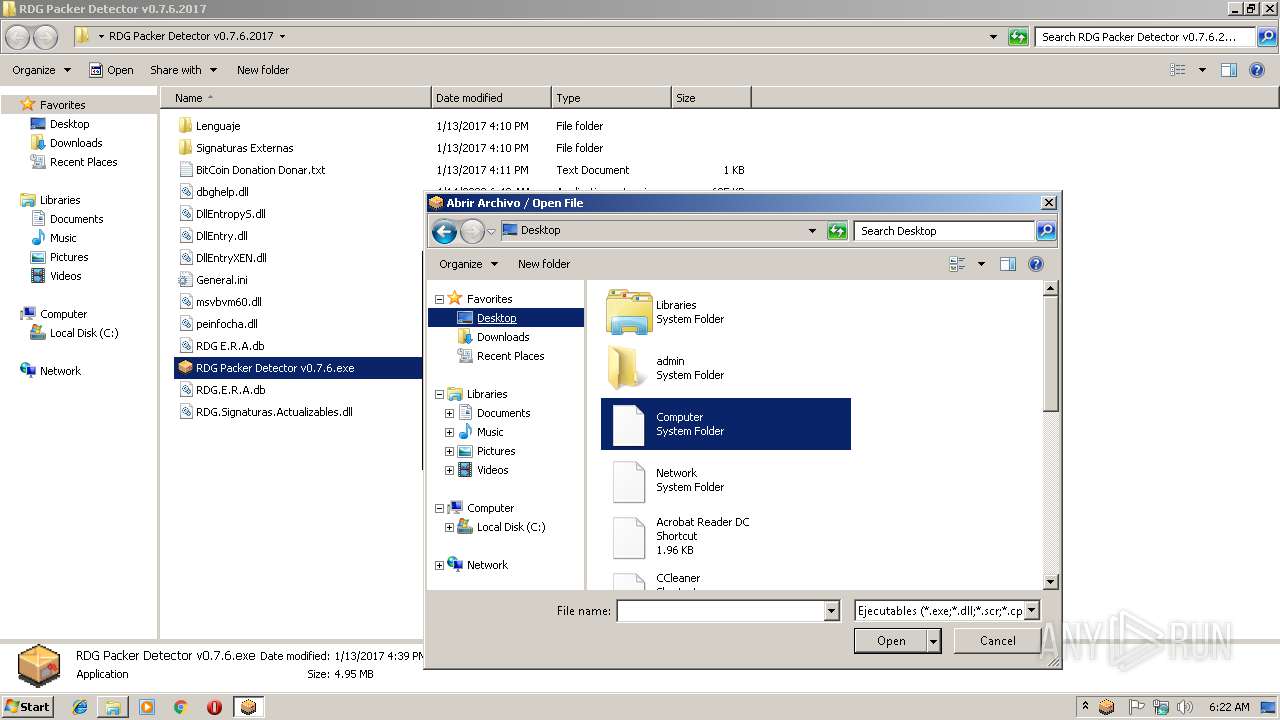This screenshot has width=1280, height=720.
Task: Click dialog file list scrollbar down arrow
Action: 1050,581
